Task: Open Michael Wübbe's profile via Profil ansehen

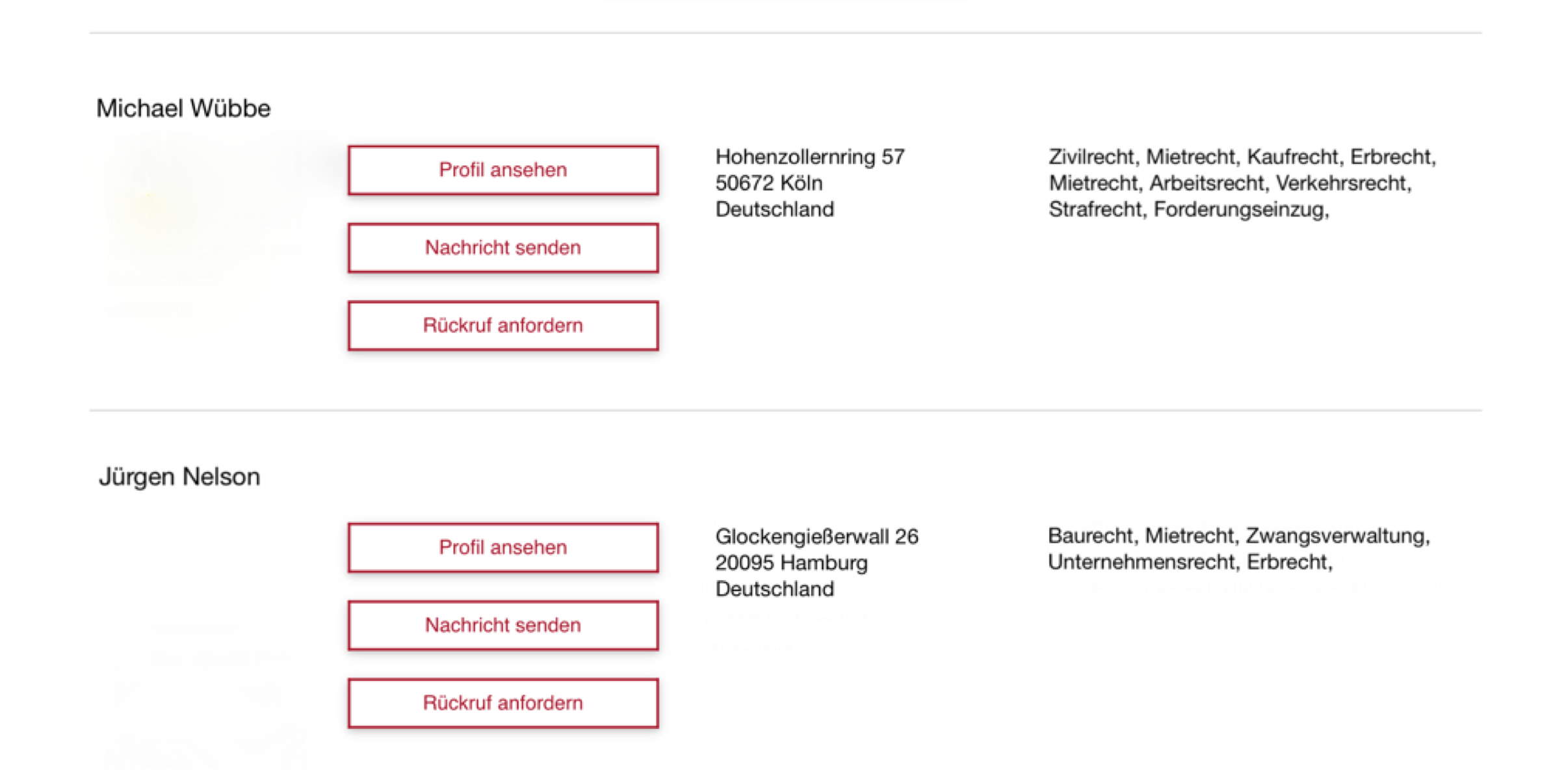Action: [x=503, y=170]
